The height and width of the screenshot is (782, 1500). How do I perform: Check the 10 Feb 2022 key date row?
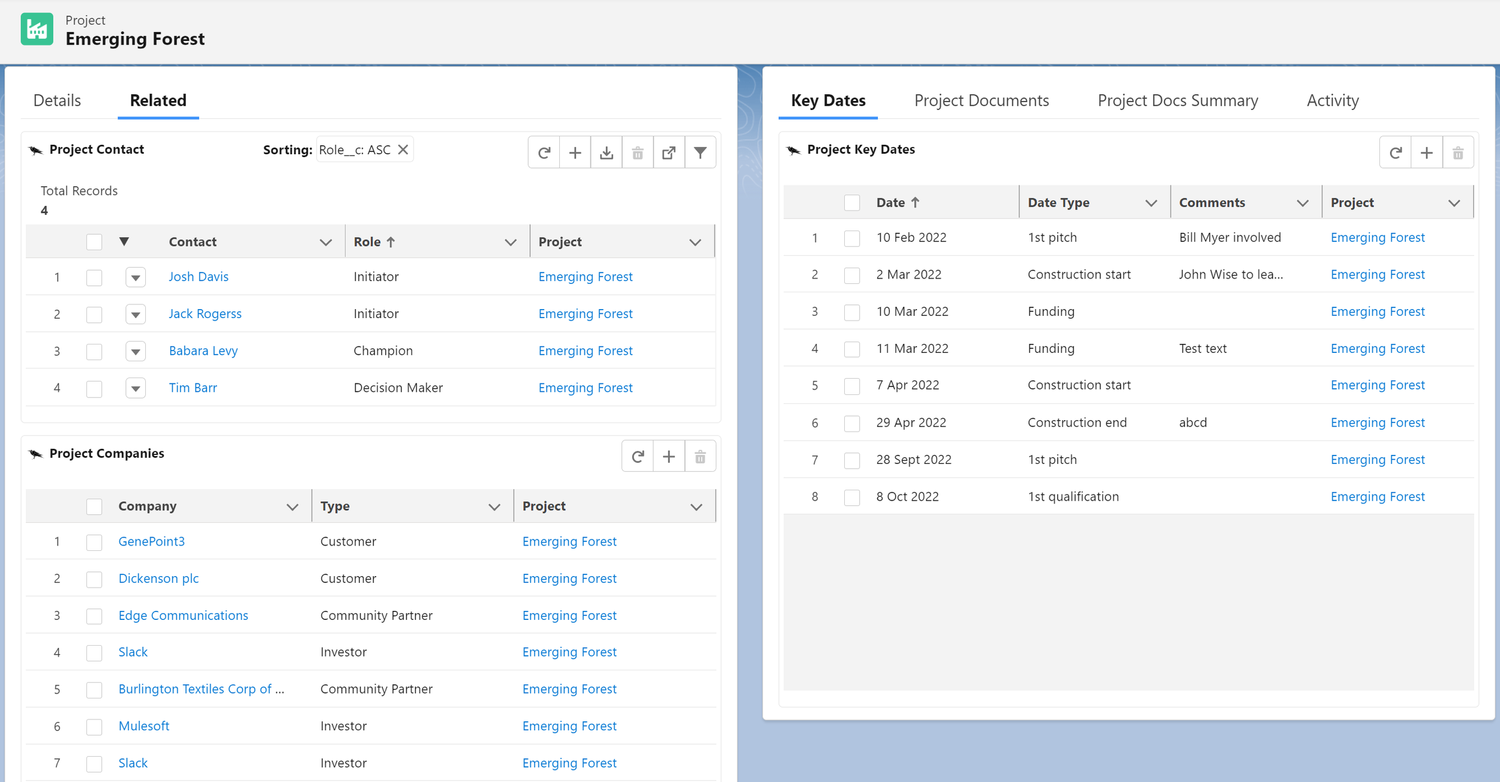pyautogui.click(x=852, y=238)
